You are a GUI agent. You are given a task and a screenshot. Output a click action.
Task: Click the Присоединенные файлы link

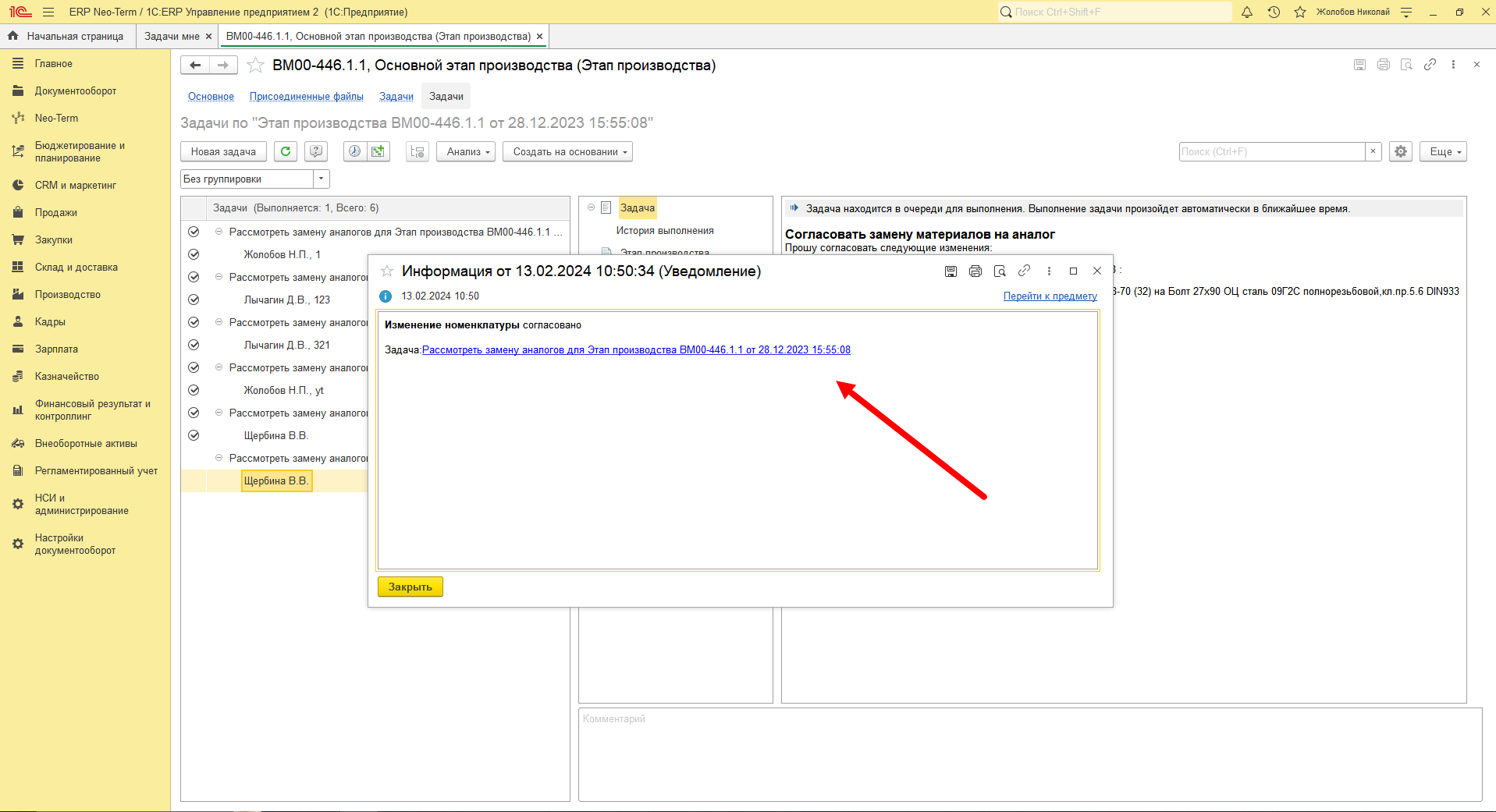(x=307, y=96)
